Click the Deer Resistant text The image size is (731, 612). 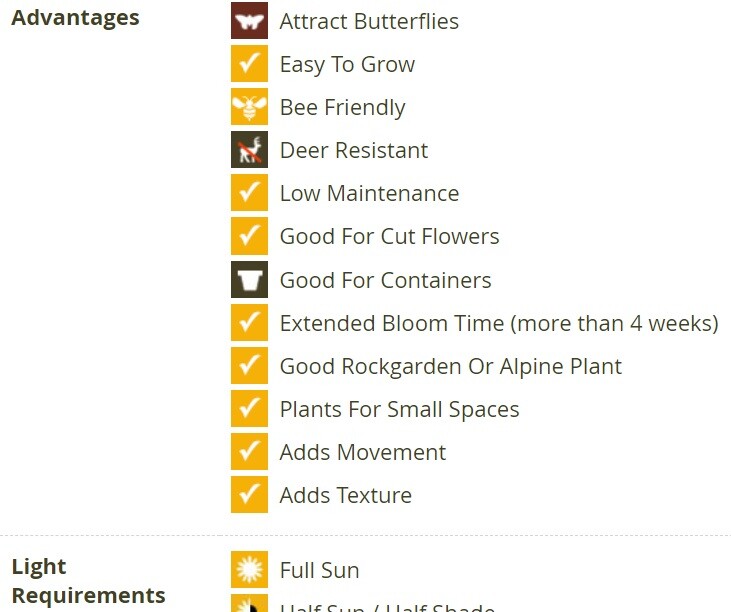pyautogui.click(x=354, y=151)
